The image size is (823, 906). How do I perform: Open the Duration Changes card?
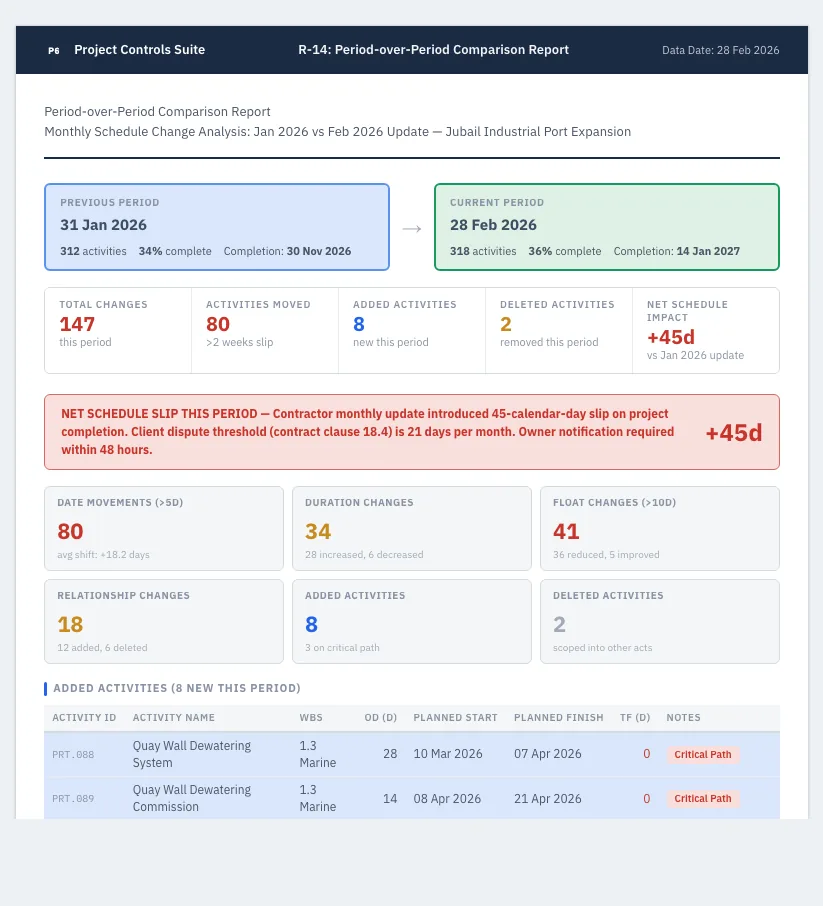(412, 529)
